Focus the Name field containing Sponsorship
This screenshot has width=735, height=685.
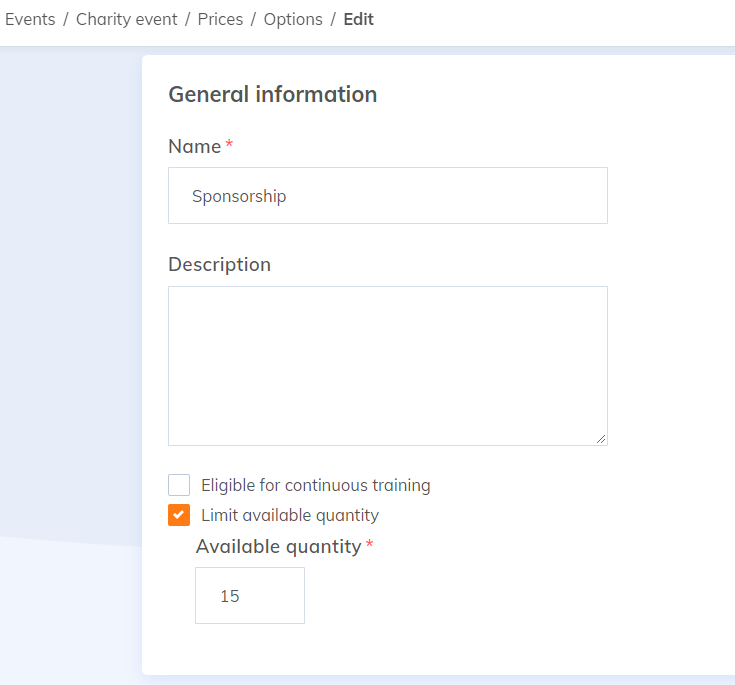[x=387, y=196]
